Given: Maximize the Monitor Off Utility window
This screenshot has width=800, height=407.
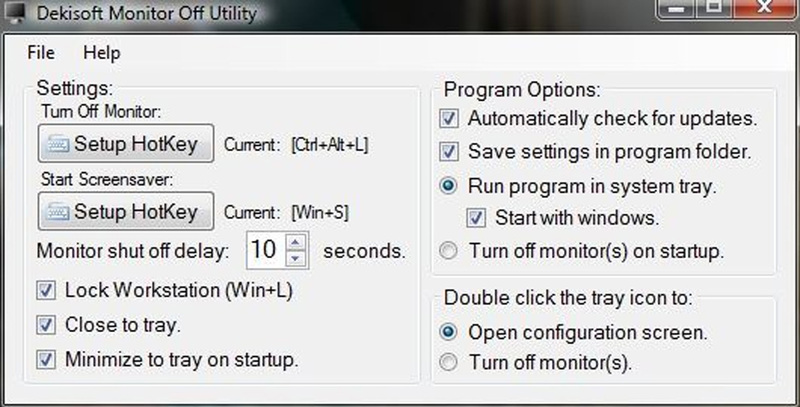Looking at the screenshot, I should point(714,8).
